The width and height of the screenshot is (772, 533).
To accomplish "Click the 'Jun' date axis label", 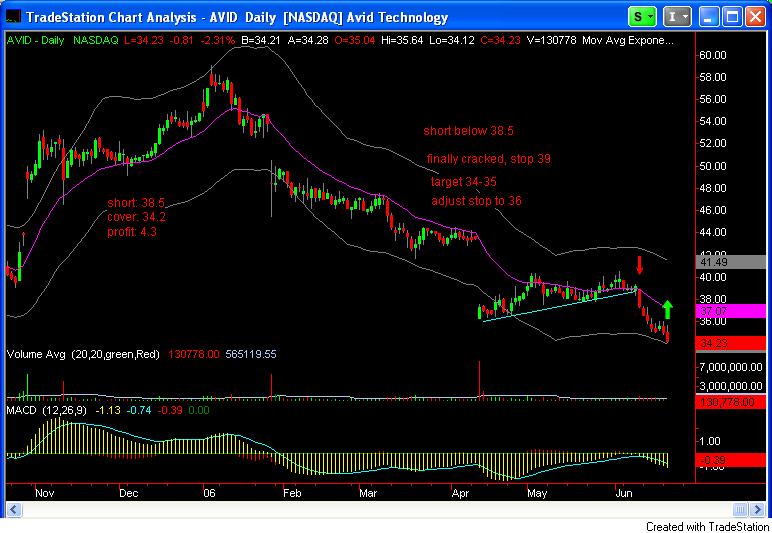I will 624,493.
